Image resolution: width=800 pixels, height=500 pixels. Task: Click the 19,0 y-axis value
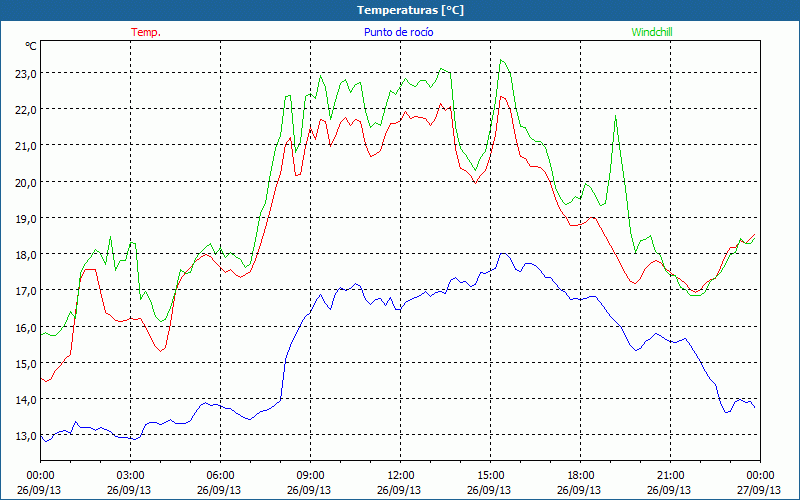pos(26,218)
